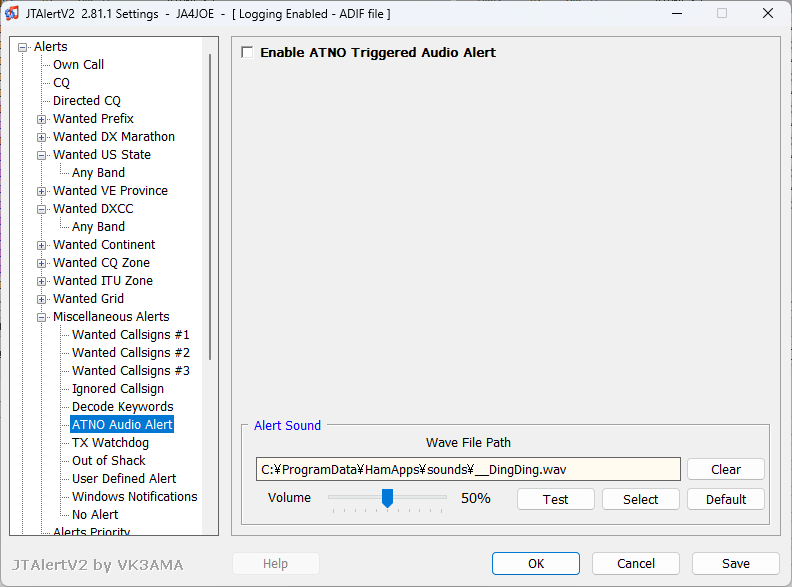Screen dimensions: 792x587
Task: Select the Own Call alert item
Action: (x=78, y=65)
